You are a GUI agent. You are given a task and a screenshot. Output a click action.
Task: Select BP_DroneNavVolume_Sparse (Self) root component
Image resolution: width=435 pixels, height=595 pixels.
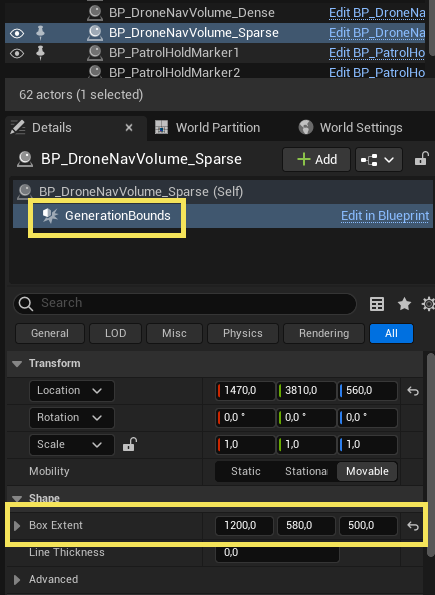[223, 192]
